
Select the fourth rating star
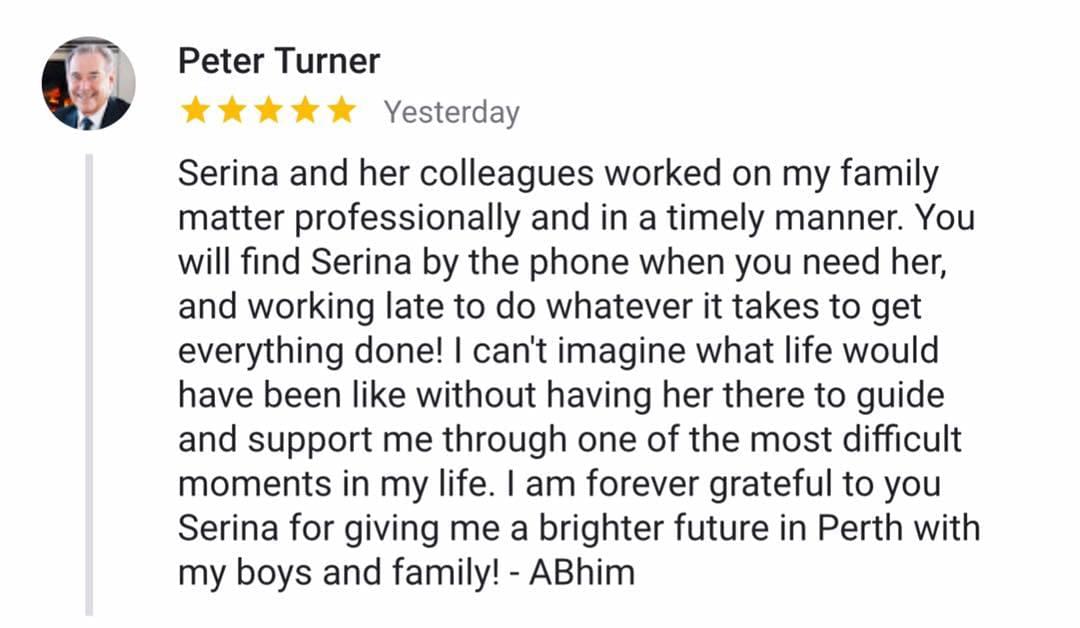point(305,111)
